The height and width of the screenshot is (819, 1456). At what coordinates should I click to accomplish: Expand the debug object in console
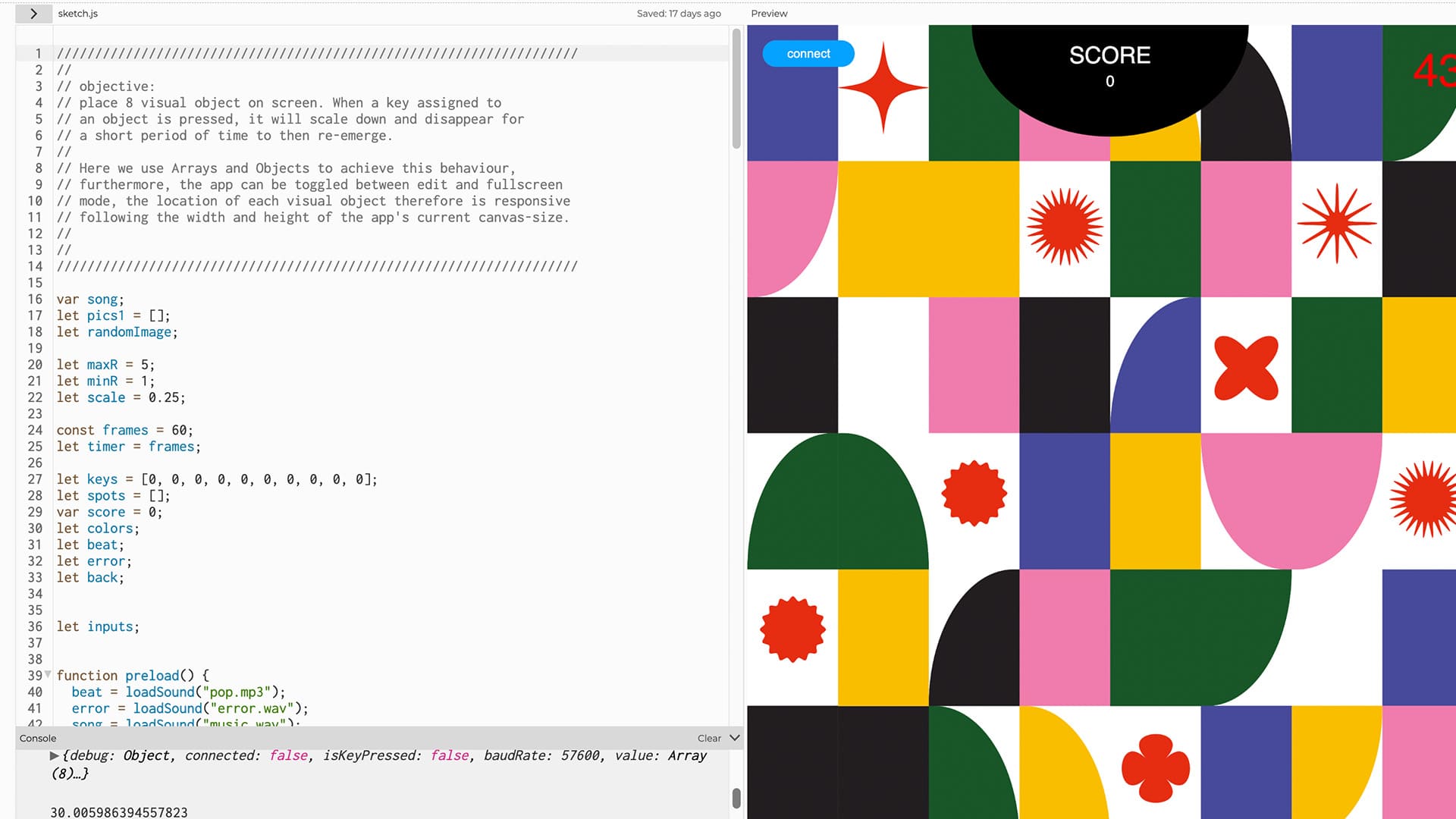pyautogui.click(x=54, y=755)
